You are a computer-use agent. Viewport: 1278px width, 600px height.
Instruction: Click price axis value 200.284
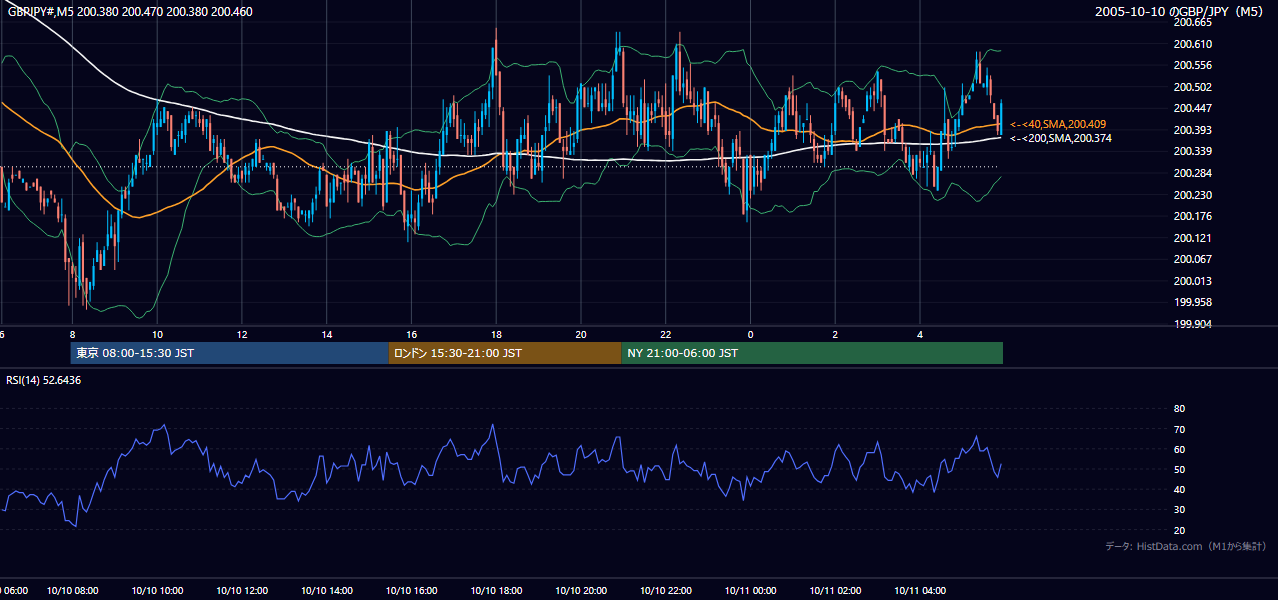[1192, 173]
